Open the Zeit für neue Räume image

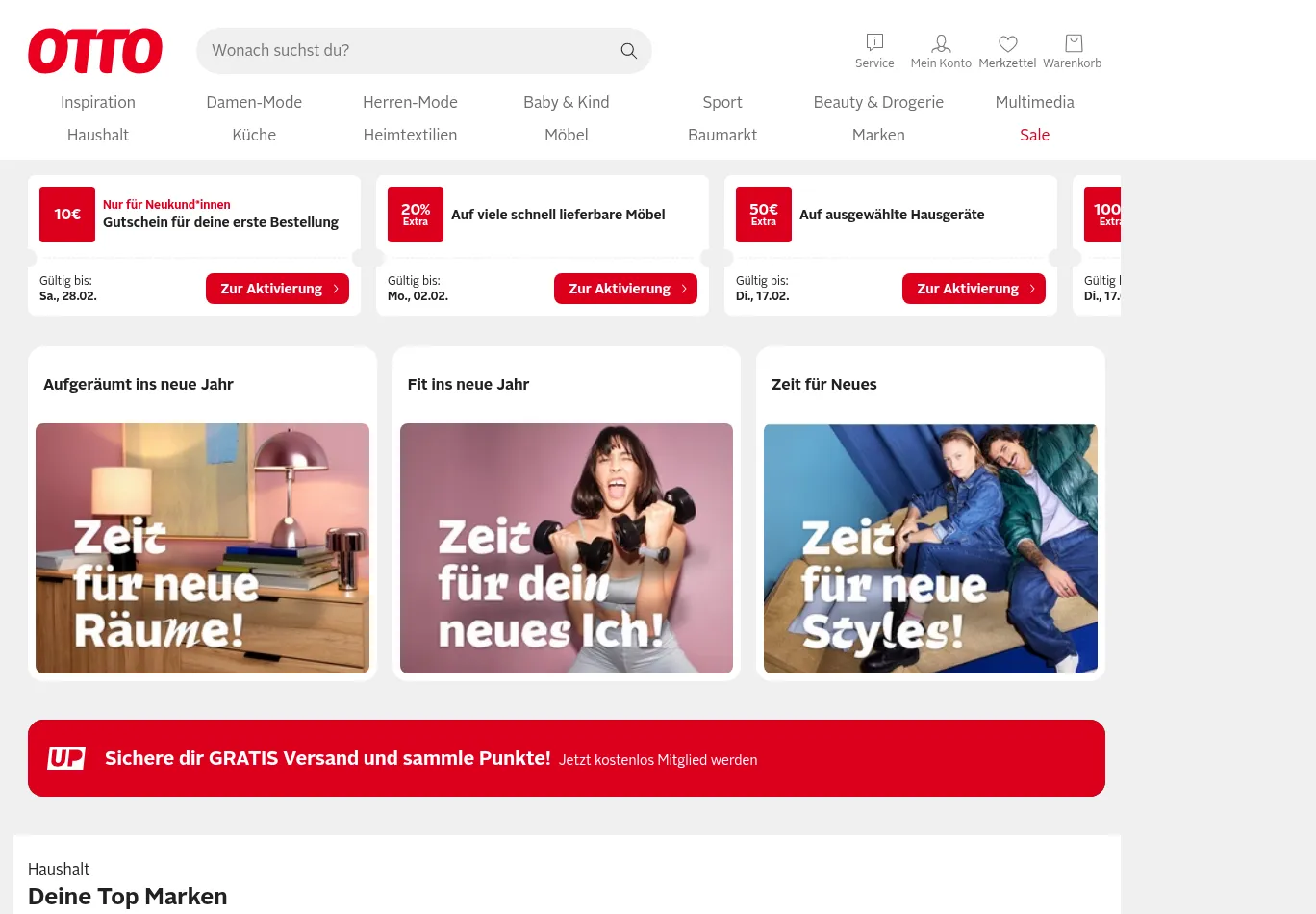(x=202, y=548)
